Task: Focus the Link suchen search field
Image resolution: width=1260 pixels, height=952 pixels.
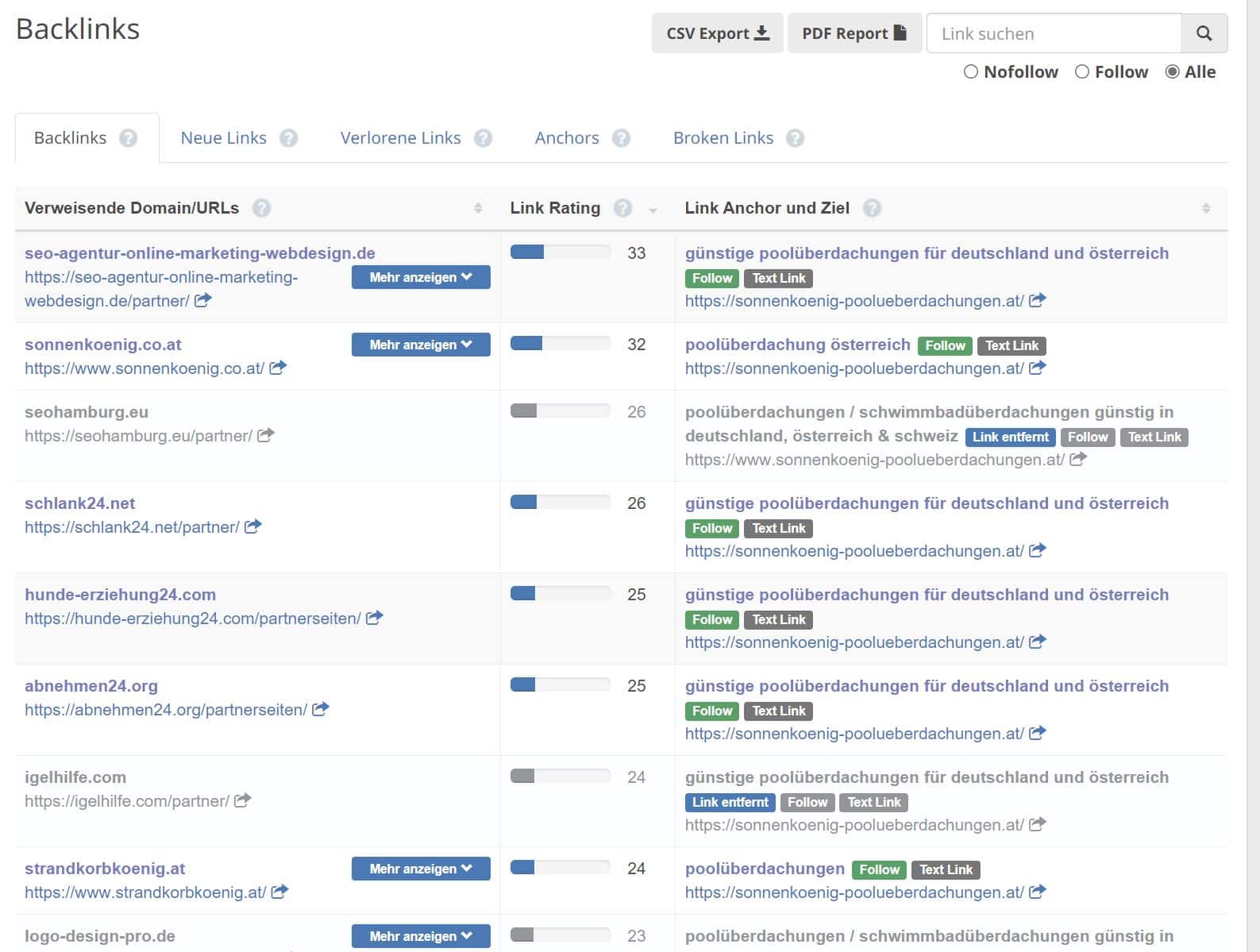Action: pyautogui.click(x=1054, y=33)
